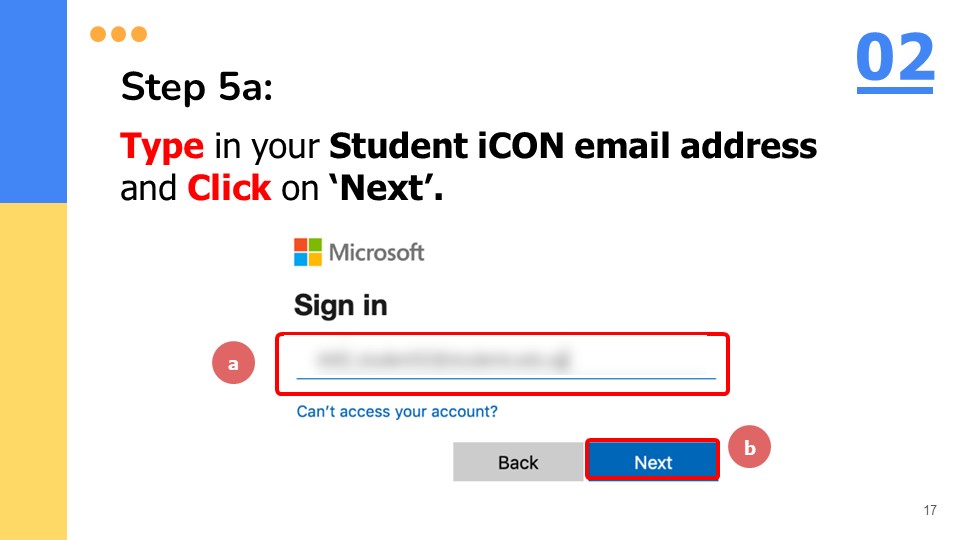Click the Next button
The width and height of the screenshot is (960, 540).
click(x=653, y=460)
